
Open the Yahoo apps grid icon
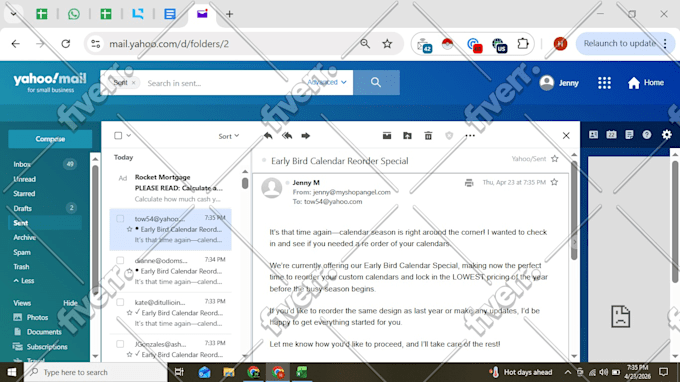point(604,83)
